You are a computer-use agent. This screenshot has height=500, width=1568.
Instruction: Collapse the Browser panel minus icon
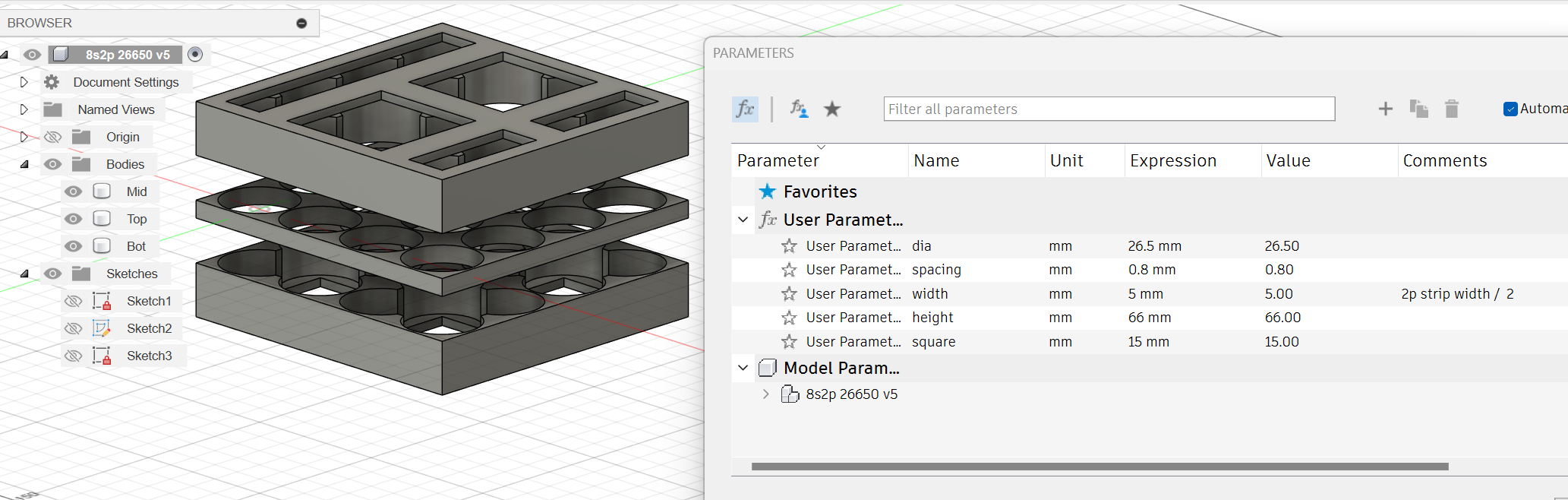(x=301, y=24)
